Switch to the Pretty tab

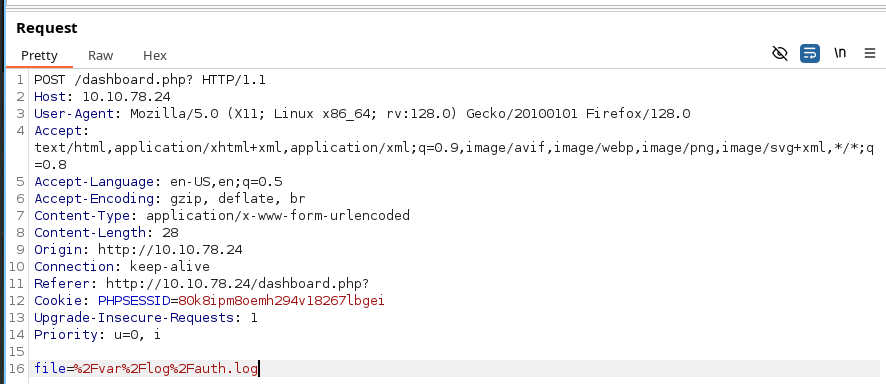tap(39, 55)
